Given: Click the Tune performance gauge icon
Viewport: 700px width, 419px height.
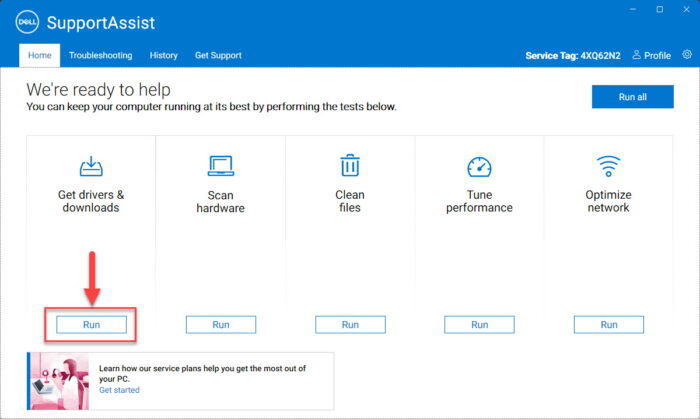Looking at the screenshot, I should pos(479,167).
